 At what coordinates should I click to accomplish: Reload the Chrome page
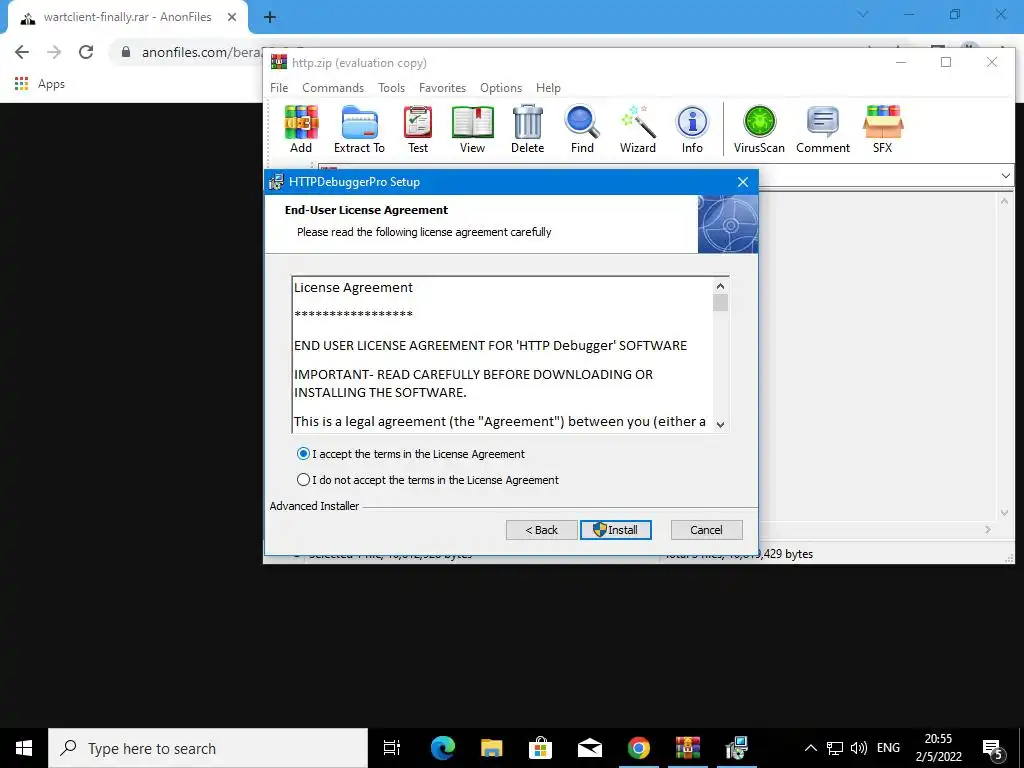[86, 52]
